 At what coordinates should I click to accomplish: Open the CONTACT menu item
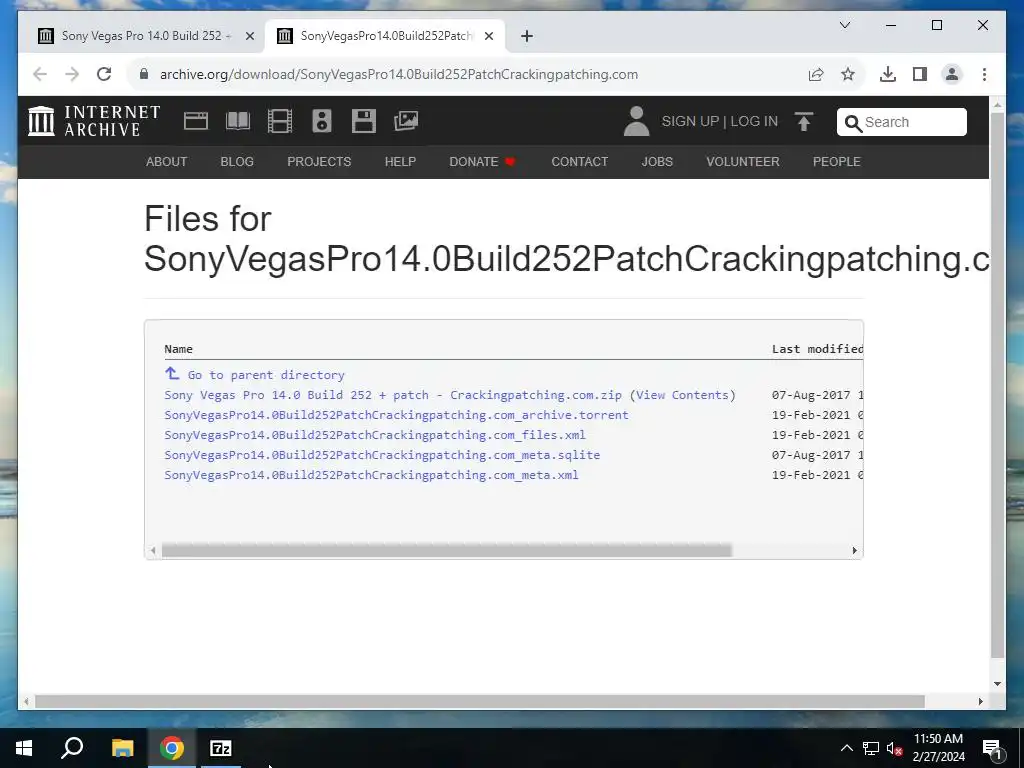point(579,162)
